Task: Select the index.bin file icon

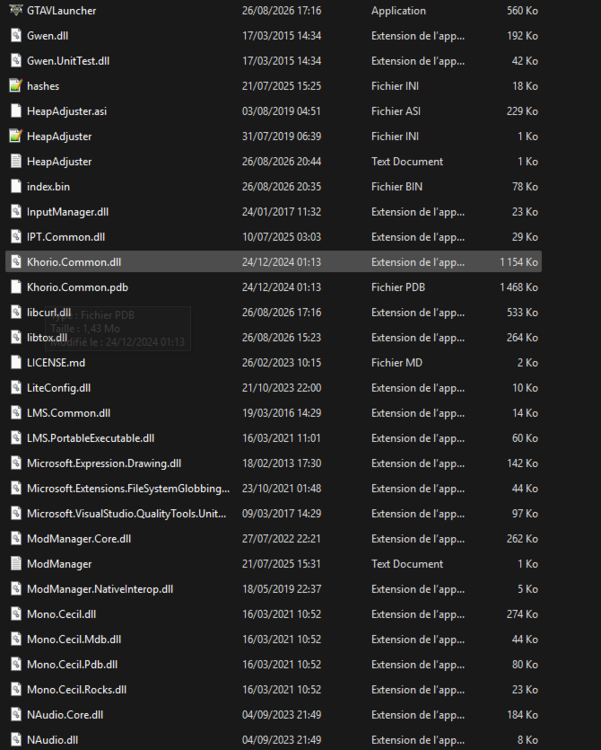Action: click(x=16, y=187)
